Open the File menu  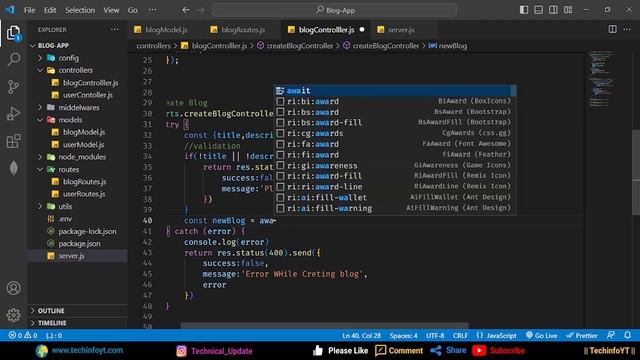coord(29,10)
